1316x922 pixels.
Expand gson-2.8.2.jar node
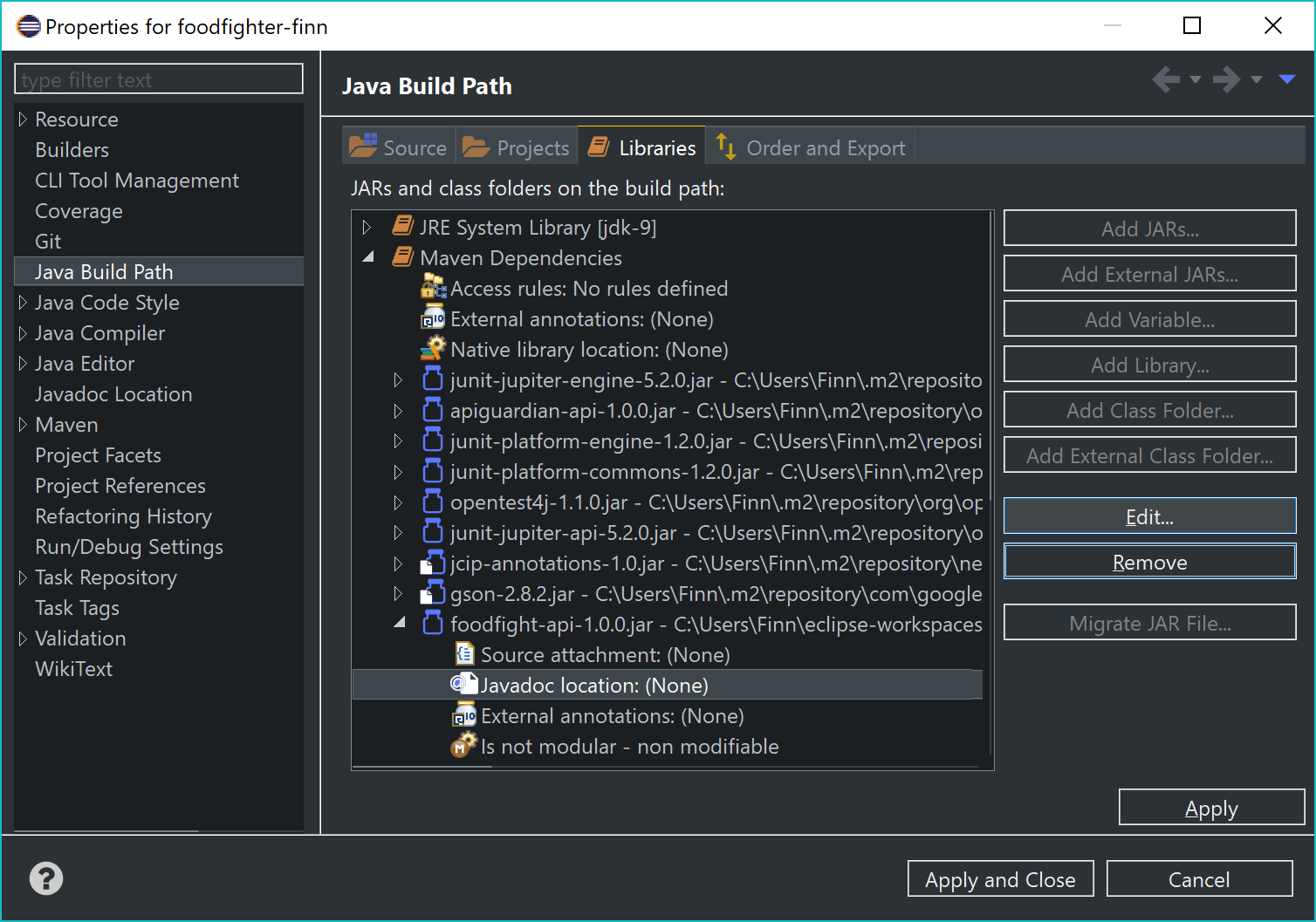click(399, 593)
